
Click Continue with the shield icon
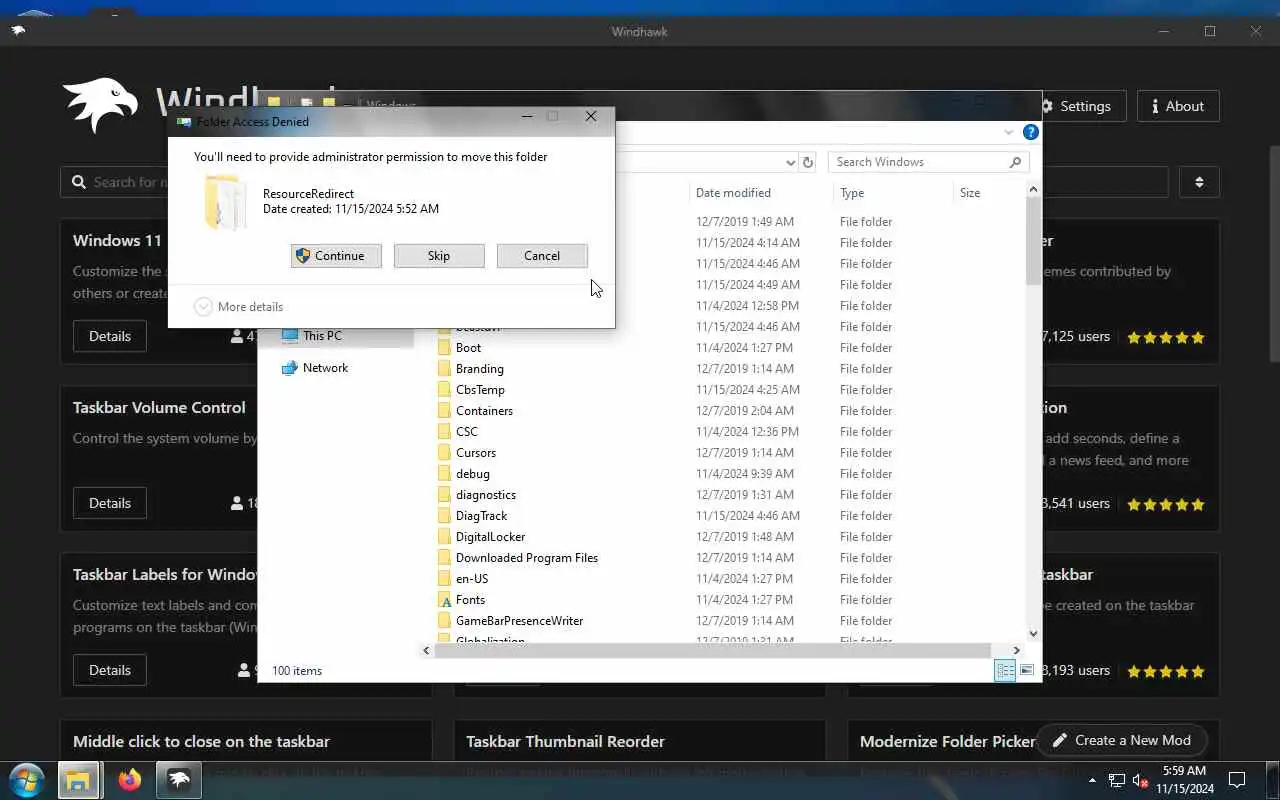[336, 256]
